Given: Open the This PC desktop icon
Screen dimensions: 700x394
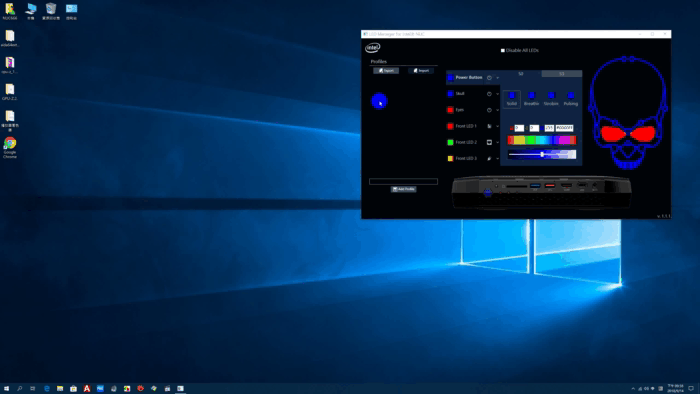Looking at the screenshot, I should pyautogui.click(x=31, y=12).
